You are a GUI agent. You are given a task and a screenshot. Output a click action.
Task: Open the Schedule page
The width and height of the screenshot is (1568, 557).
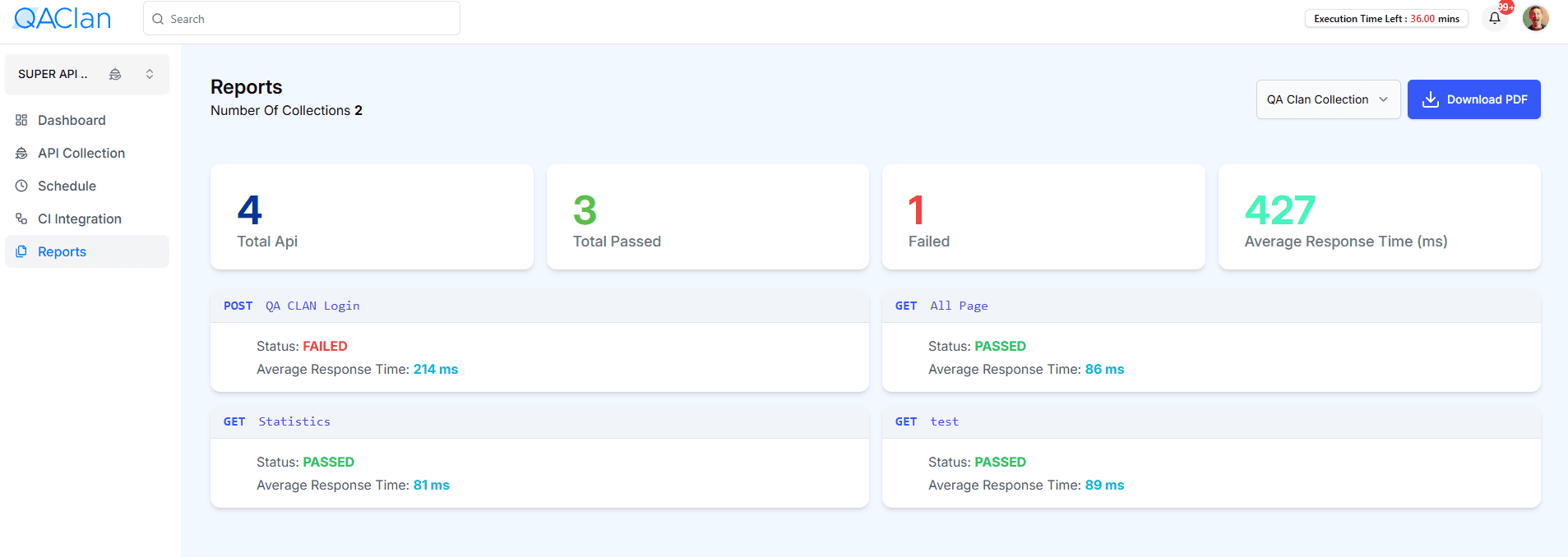(x=87, y=186)
